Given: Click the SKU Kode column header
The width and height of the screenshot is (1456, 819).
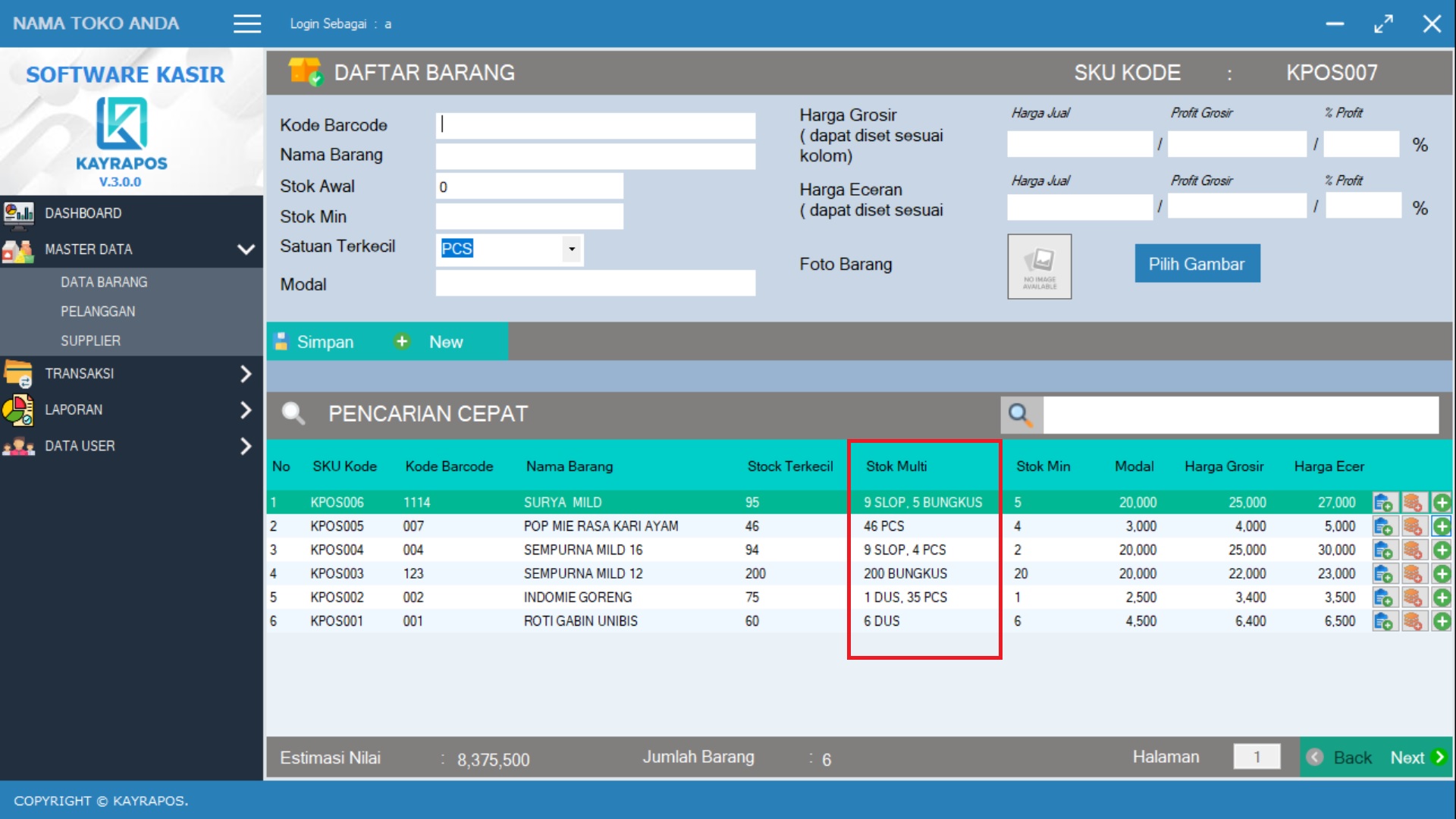Looking at the screenshot, I should [344, 466].
